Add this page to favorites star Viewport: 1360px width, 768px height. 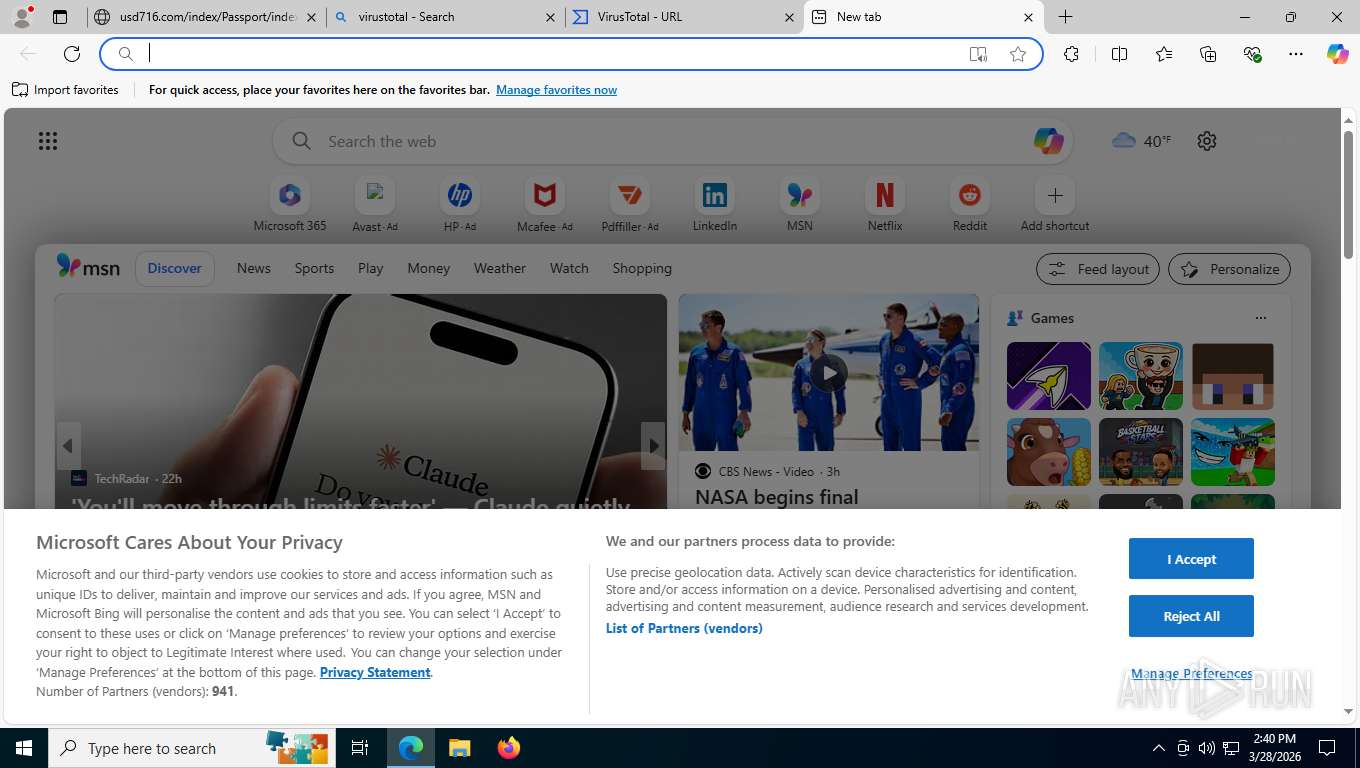pos(1018,54)
